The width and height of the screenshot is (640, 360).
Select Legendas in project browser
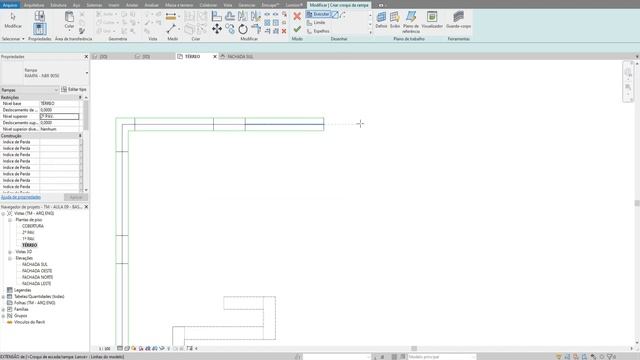tap(22, 290)
